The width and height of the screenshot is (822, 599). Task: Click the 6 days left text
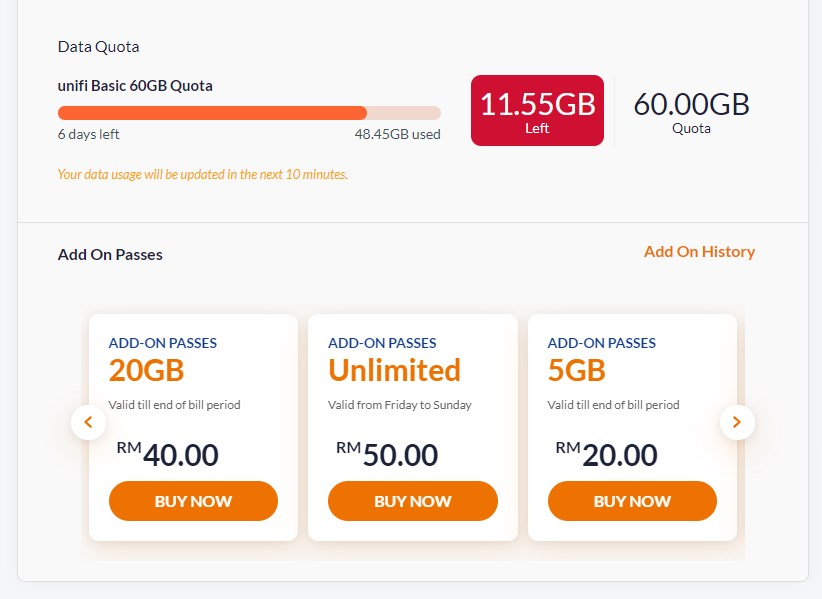(x=88, y=134)
